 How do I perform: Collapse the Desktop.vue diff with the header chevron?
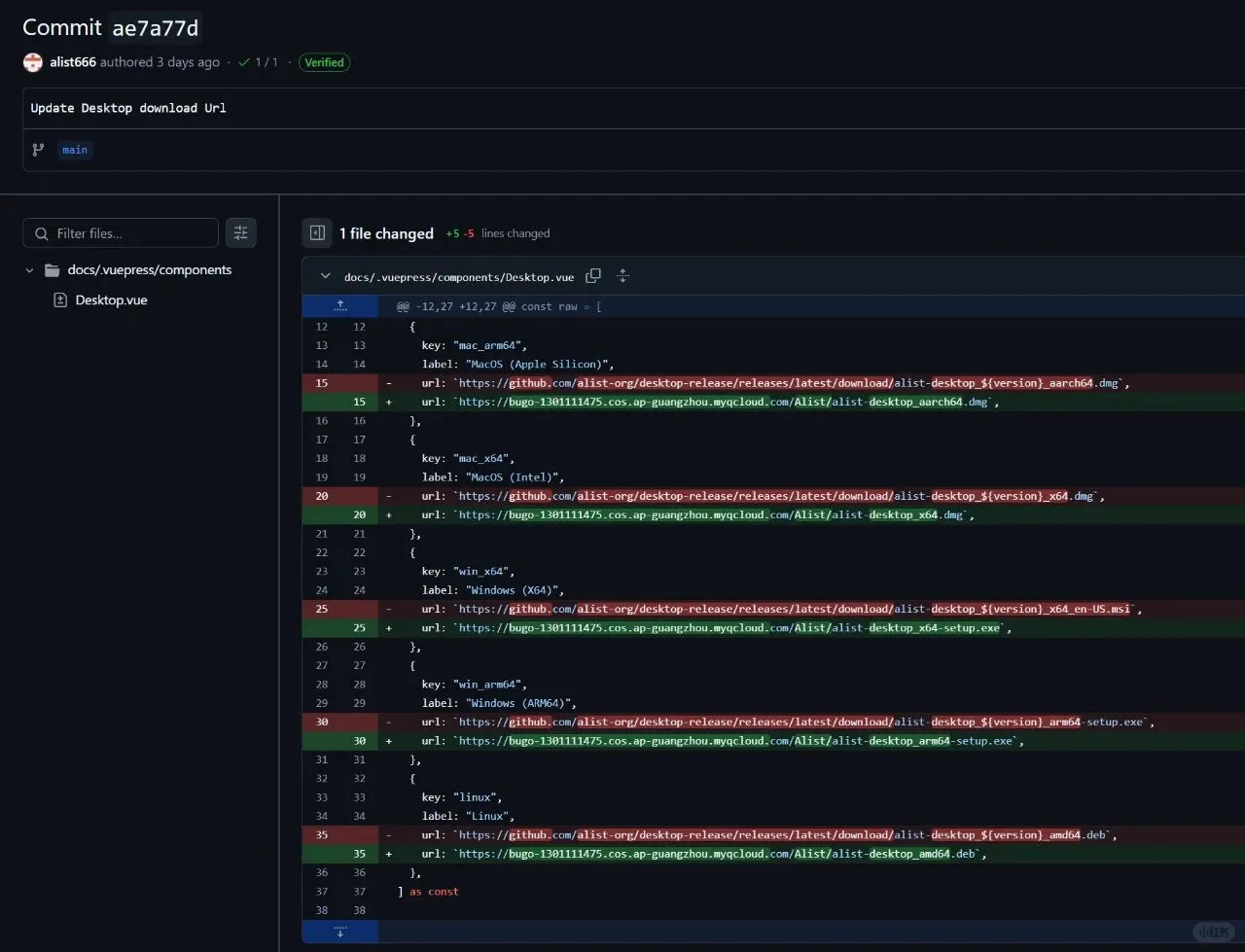[325, 277]
